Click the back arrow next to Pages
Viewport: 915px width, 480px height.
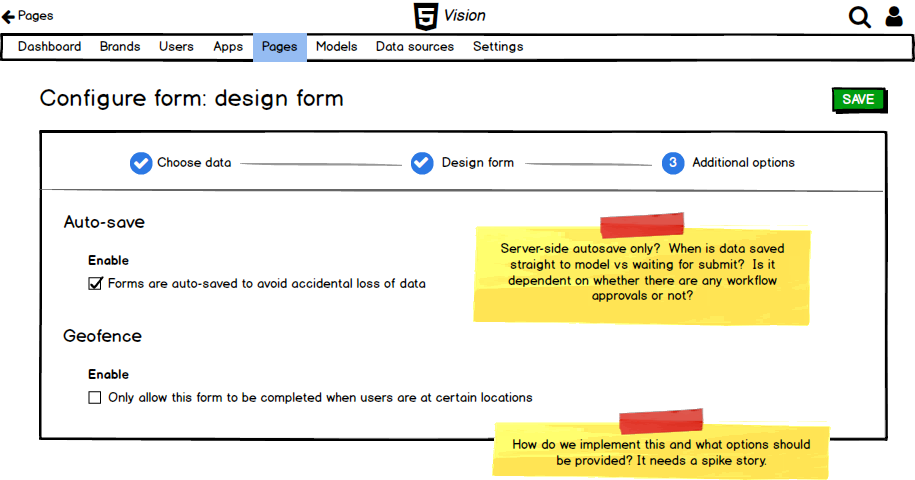[8, 16]
